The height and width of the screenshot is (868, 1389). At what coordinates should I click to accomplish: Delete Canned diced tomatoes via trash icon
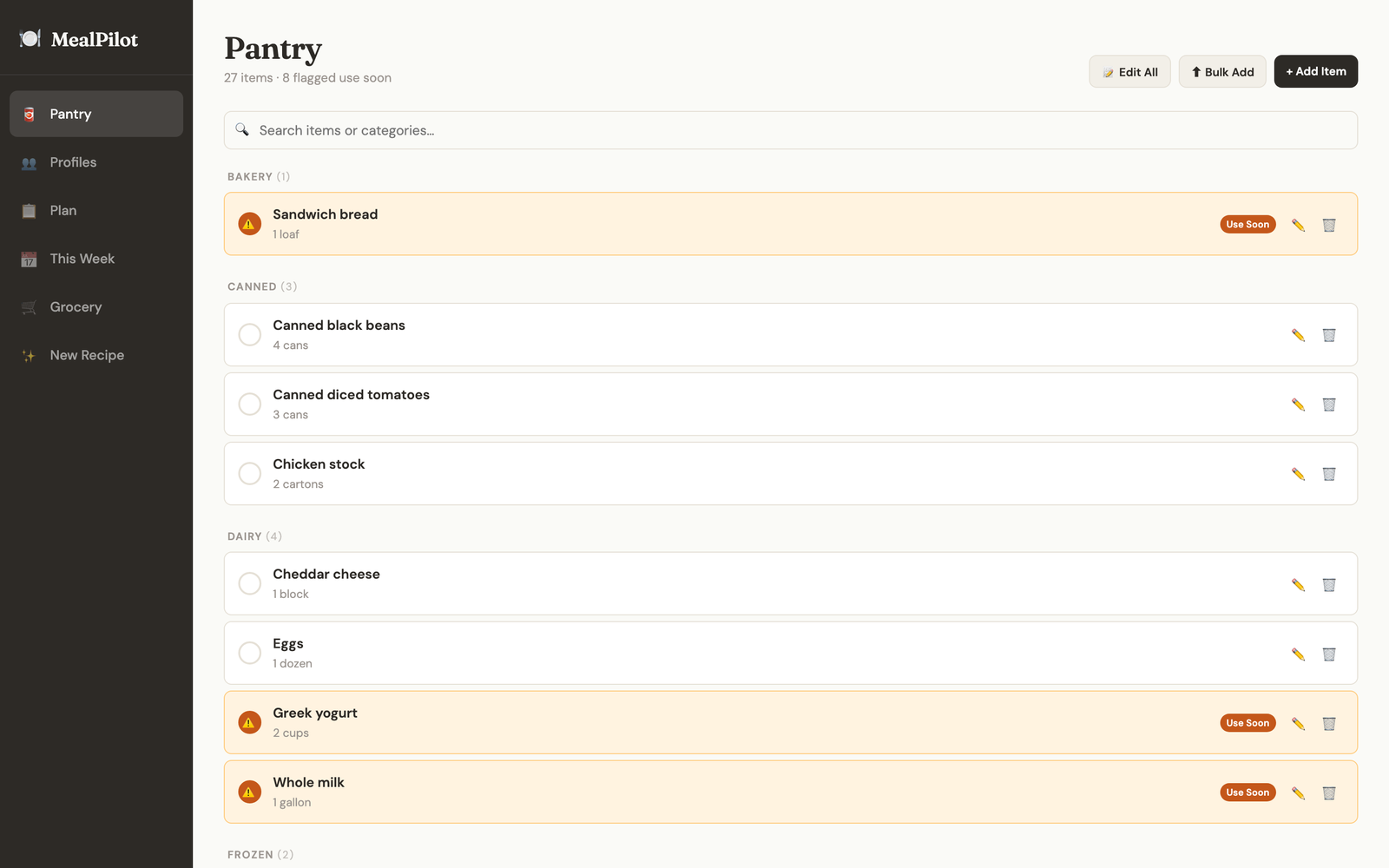[x=1329, y=404]
